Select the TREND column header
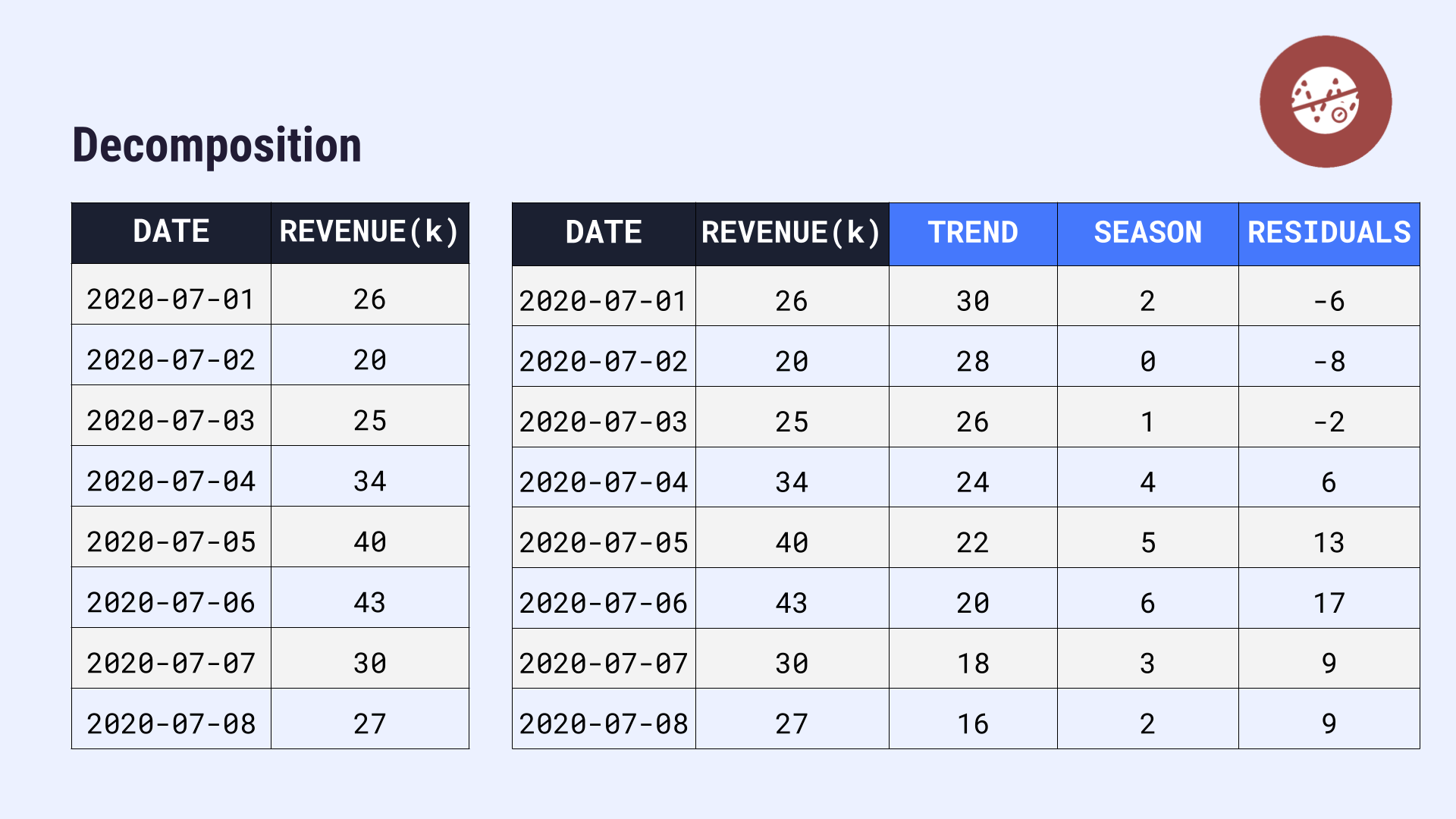 [973, 233]
